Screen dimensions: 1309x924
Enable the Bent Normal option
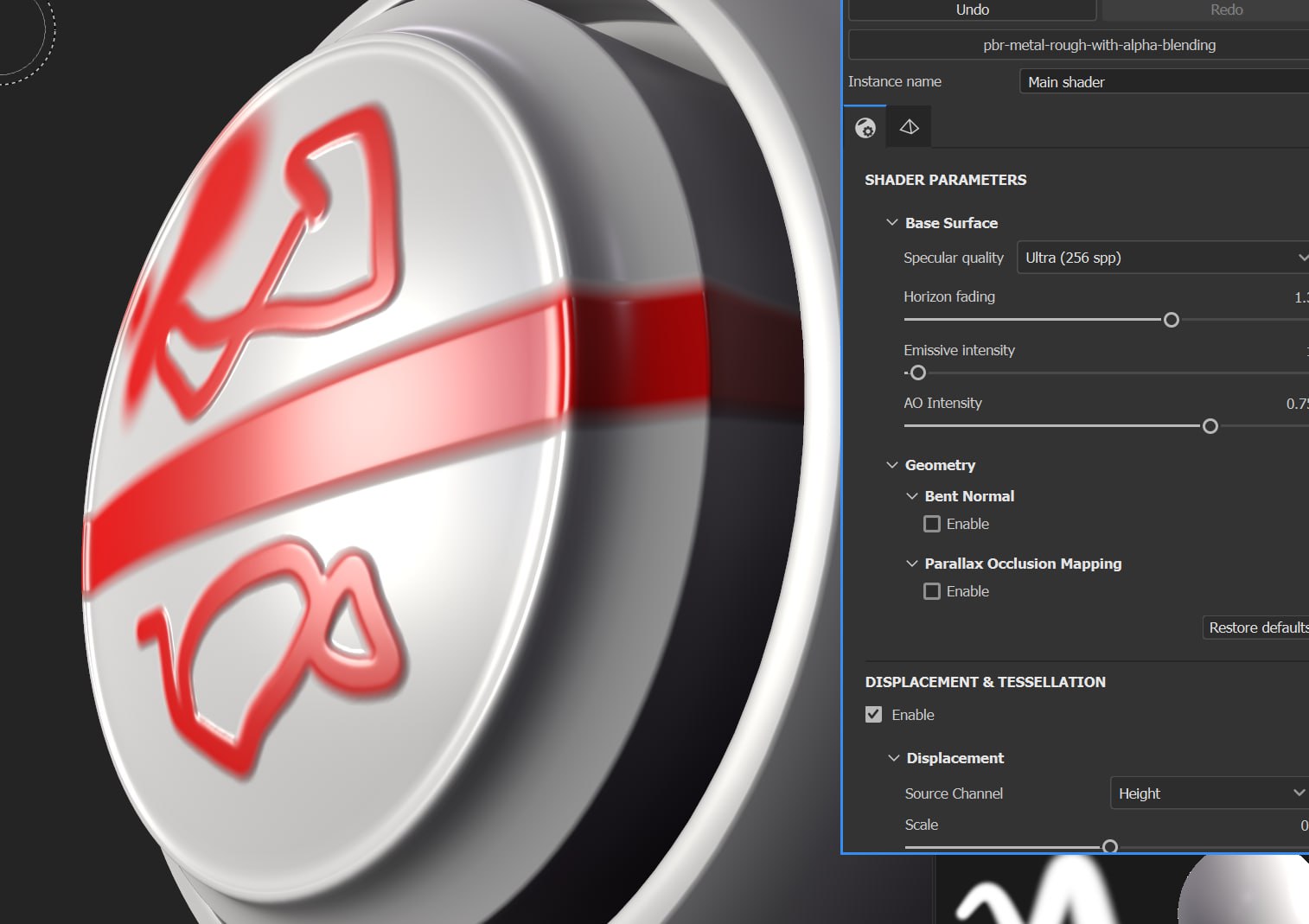point(931,523)
